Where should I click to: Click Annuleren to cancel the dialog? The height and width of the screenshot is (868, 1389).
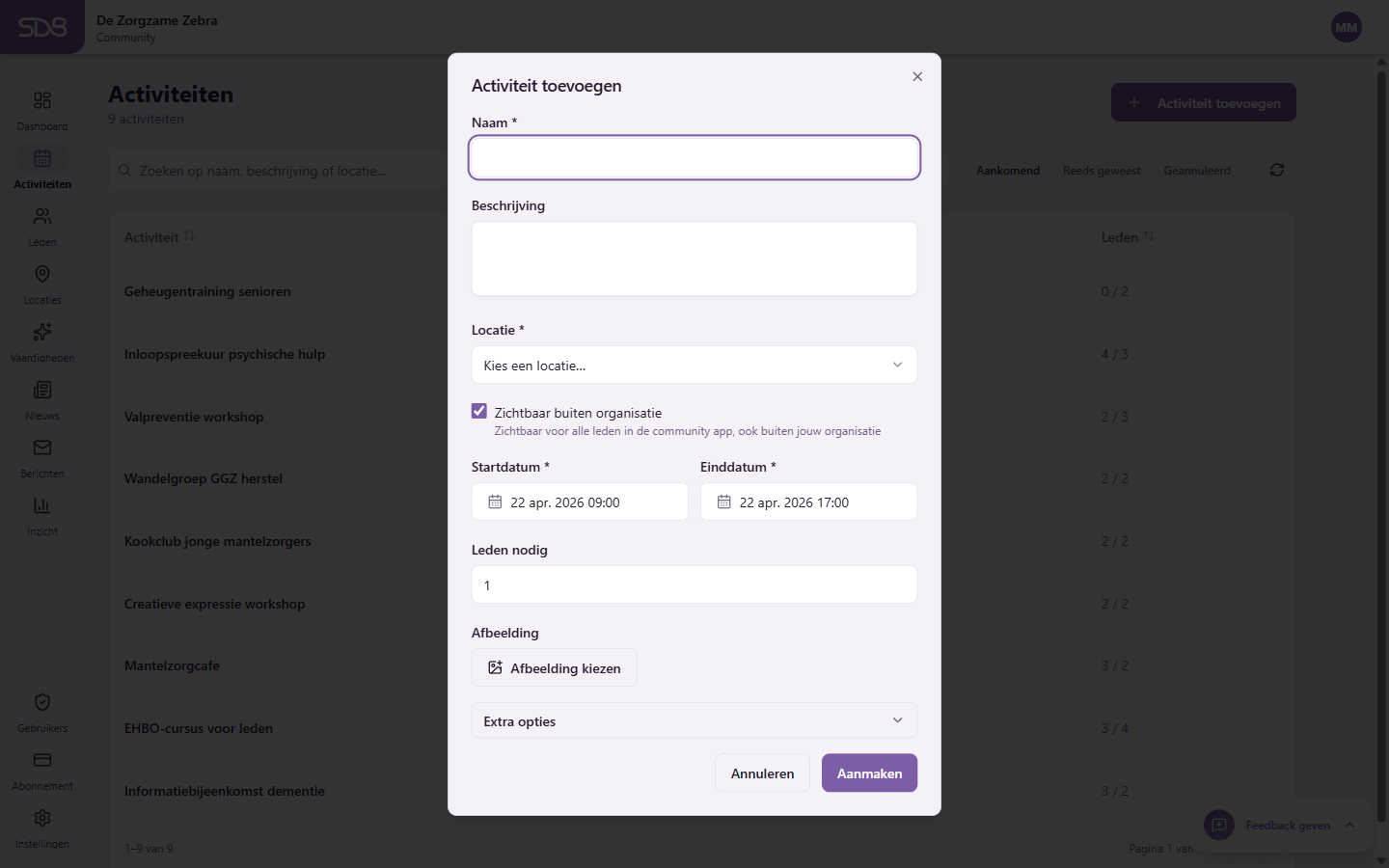(762, 773)
